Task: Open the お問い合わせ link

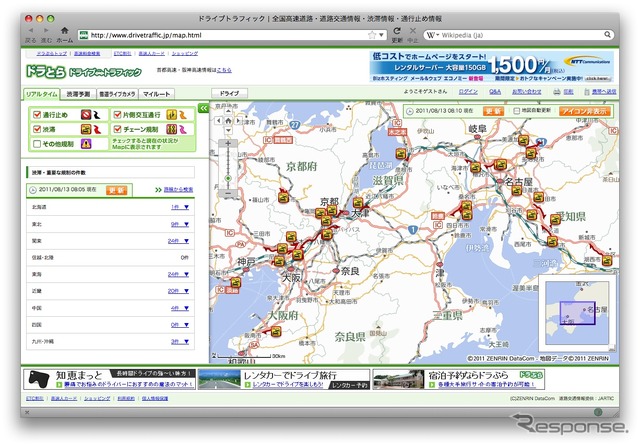Action: pyautogui.click(x=527, y=92)
